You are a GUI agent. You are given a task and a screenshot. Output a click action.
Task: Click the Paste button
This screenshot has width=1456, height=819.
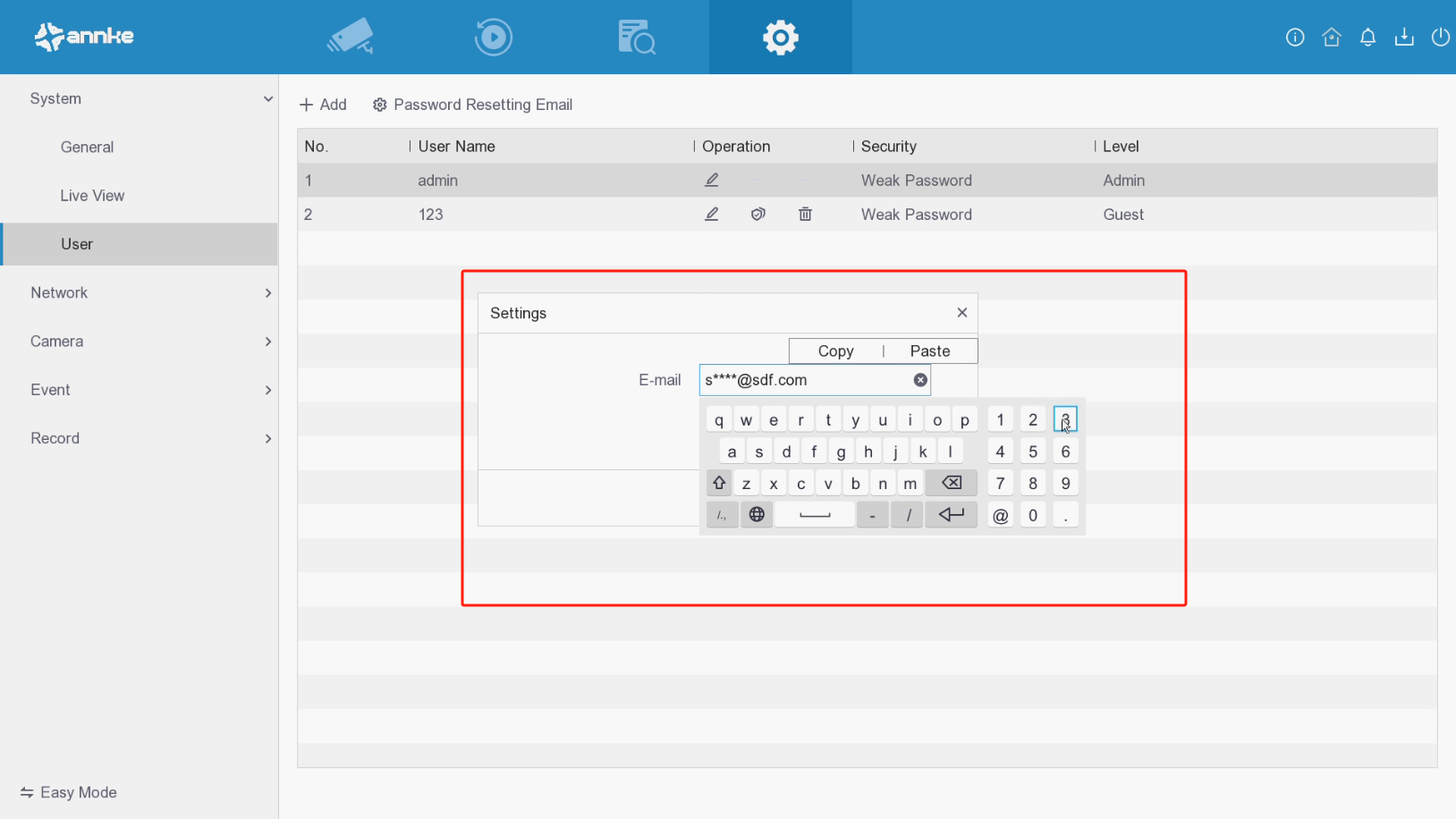(x=929, y=351)
